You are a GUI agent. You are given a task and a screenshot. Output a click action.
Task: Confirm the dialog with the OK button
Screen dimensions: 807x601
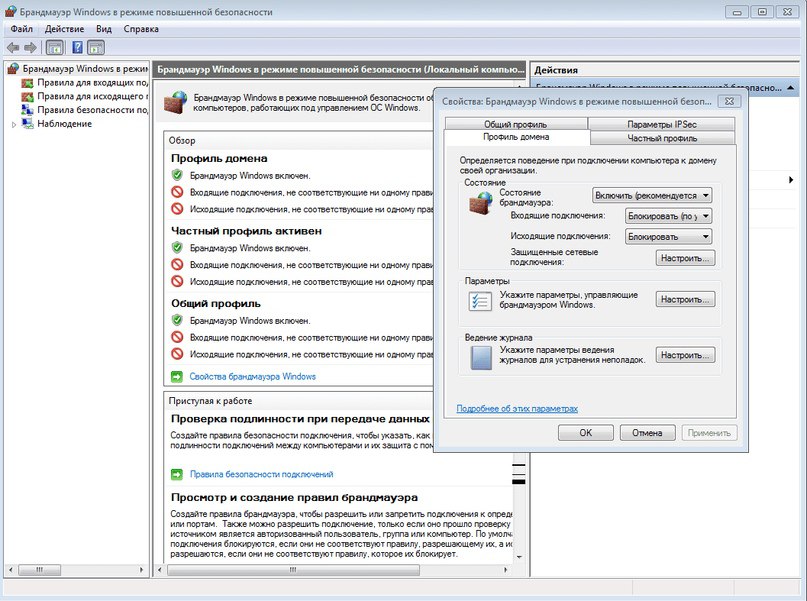tap(586, 433)
